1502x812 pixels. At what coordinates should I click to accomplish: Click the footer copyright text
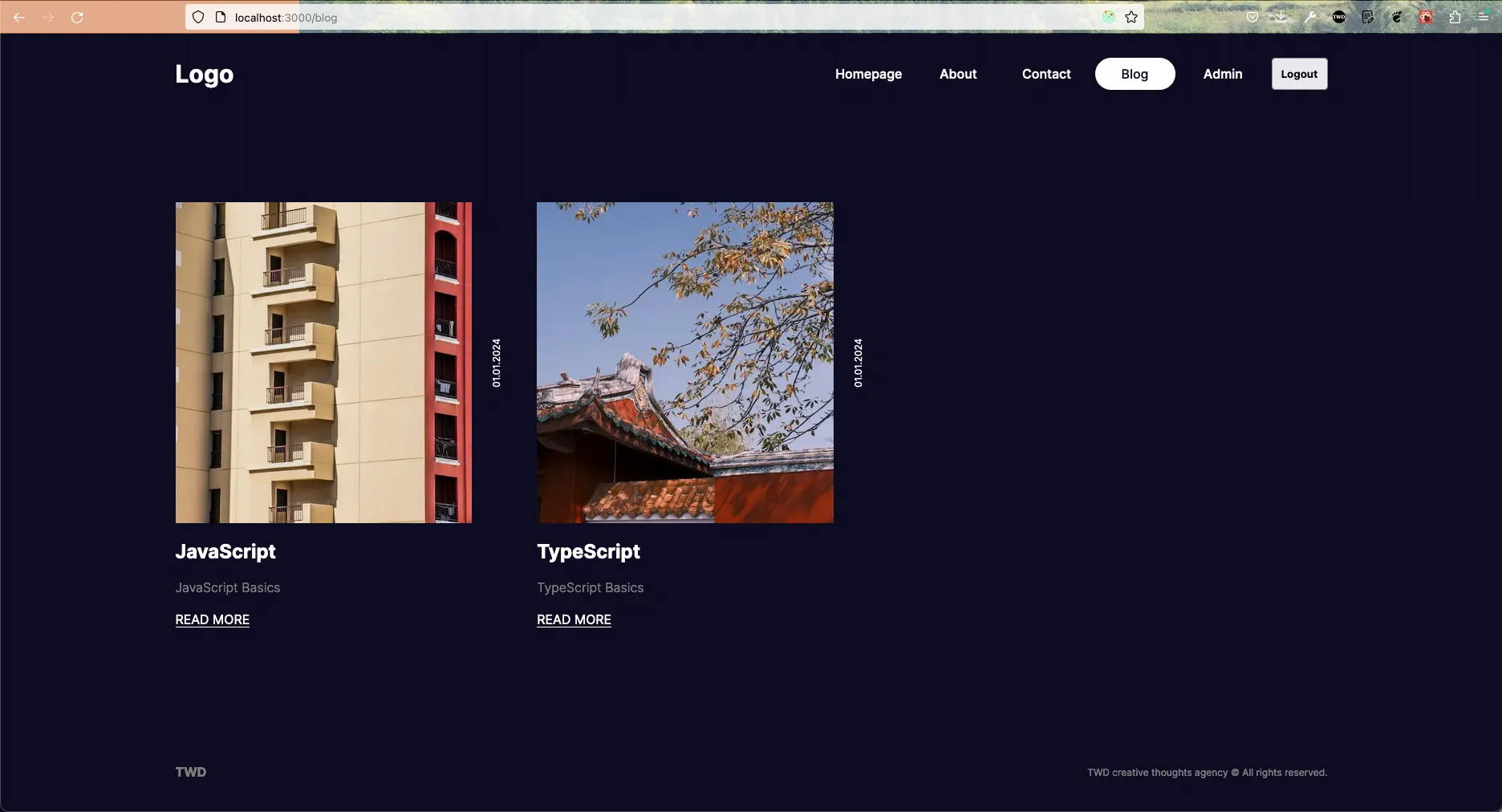[1207, 773]
